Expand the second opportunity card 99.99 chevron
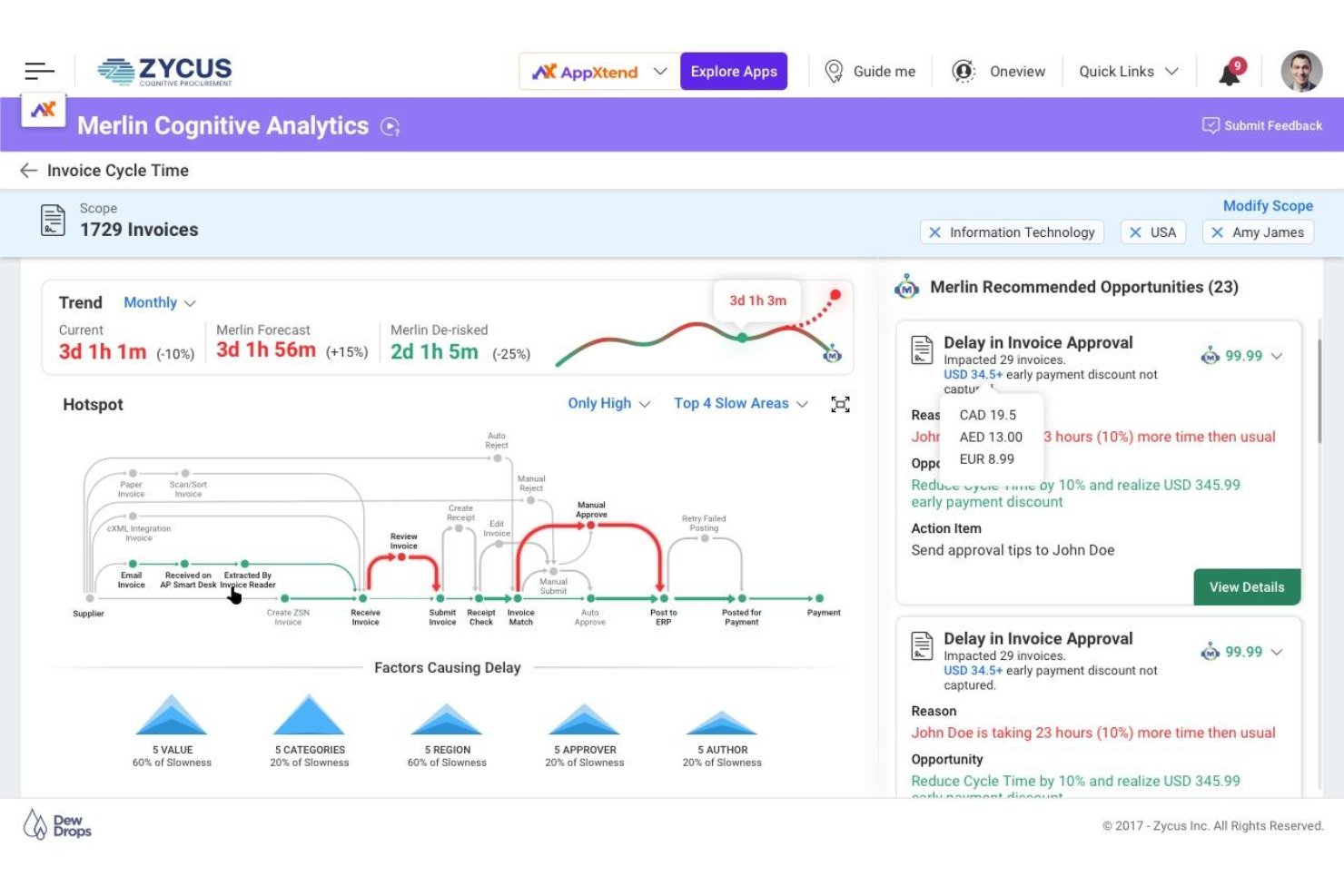Viewport: 1344px width, 896px height. [1277, 652]
